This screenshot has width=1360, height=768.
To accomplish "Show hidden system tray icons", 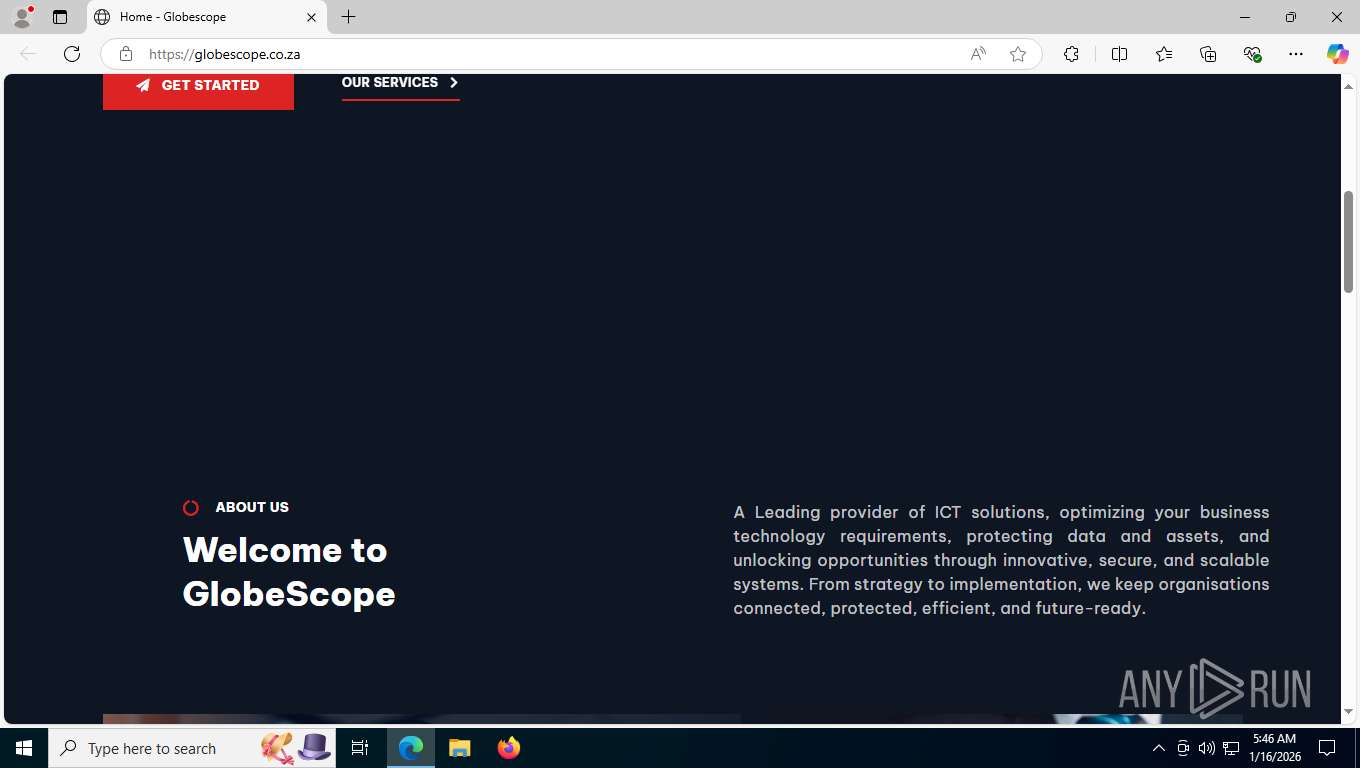I will tap(1159, 748).
